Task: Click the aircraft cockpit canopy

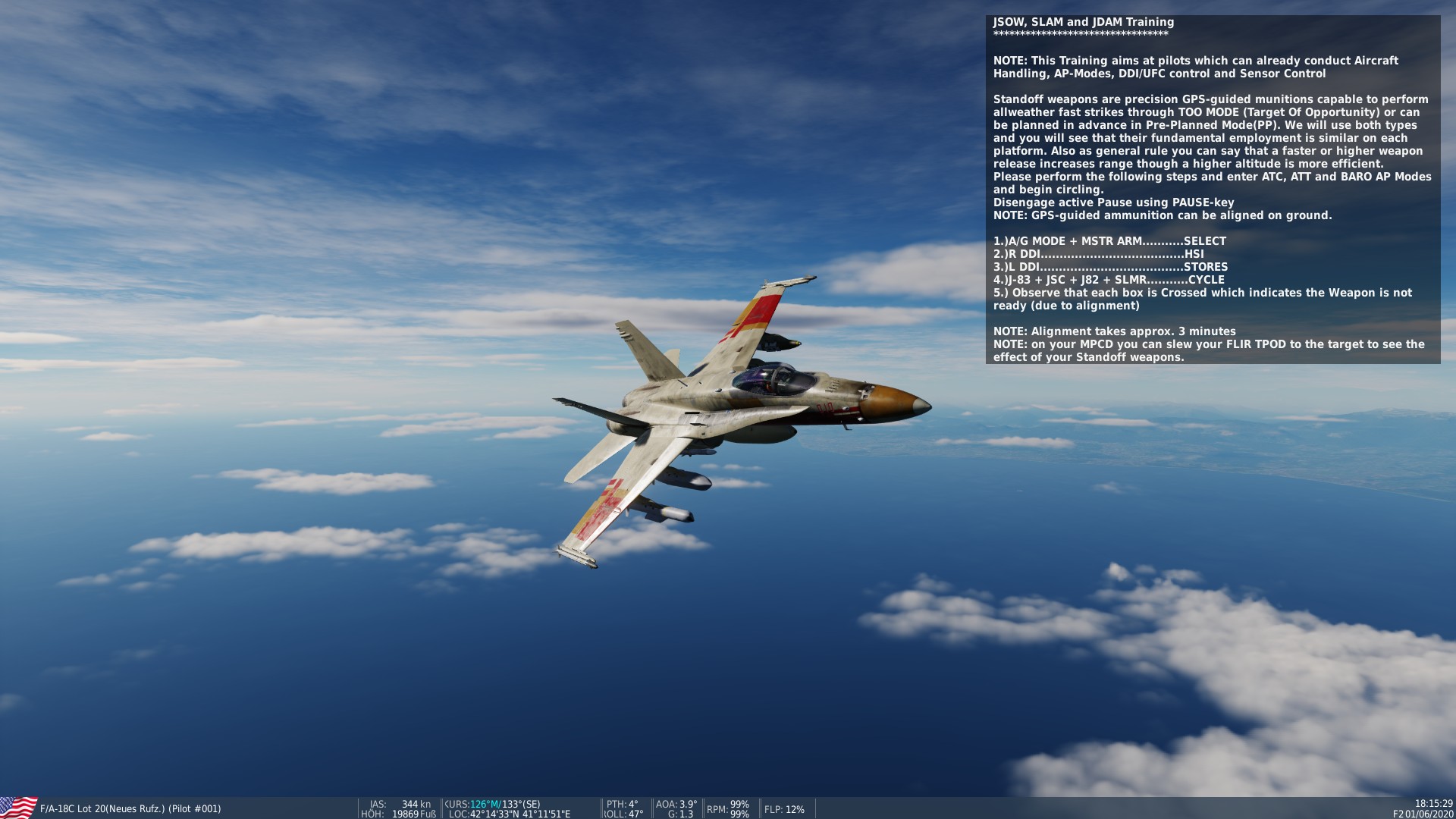Action: tap(773, 377)
